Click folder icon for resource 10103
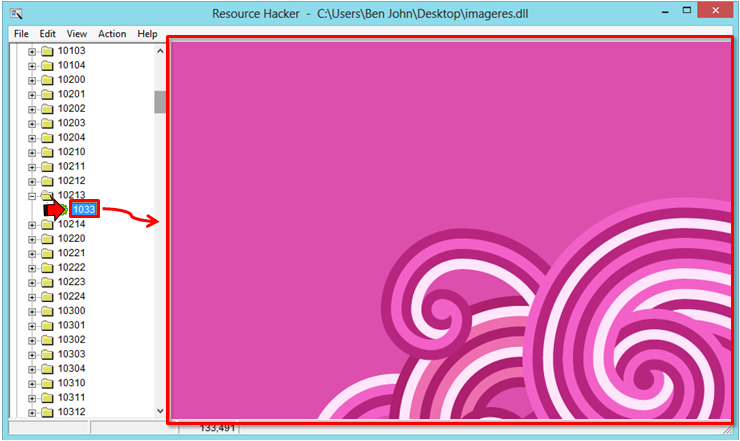Screen dimensions: 740x441 [46, 51]
